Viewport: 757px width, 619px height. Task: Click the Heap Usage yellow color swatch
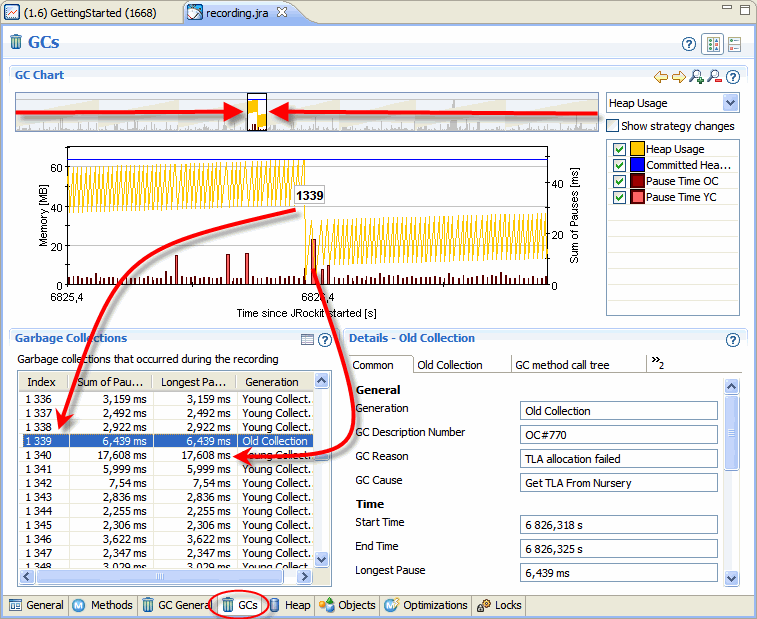(x=636, y=149)
